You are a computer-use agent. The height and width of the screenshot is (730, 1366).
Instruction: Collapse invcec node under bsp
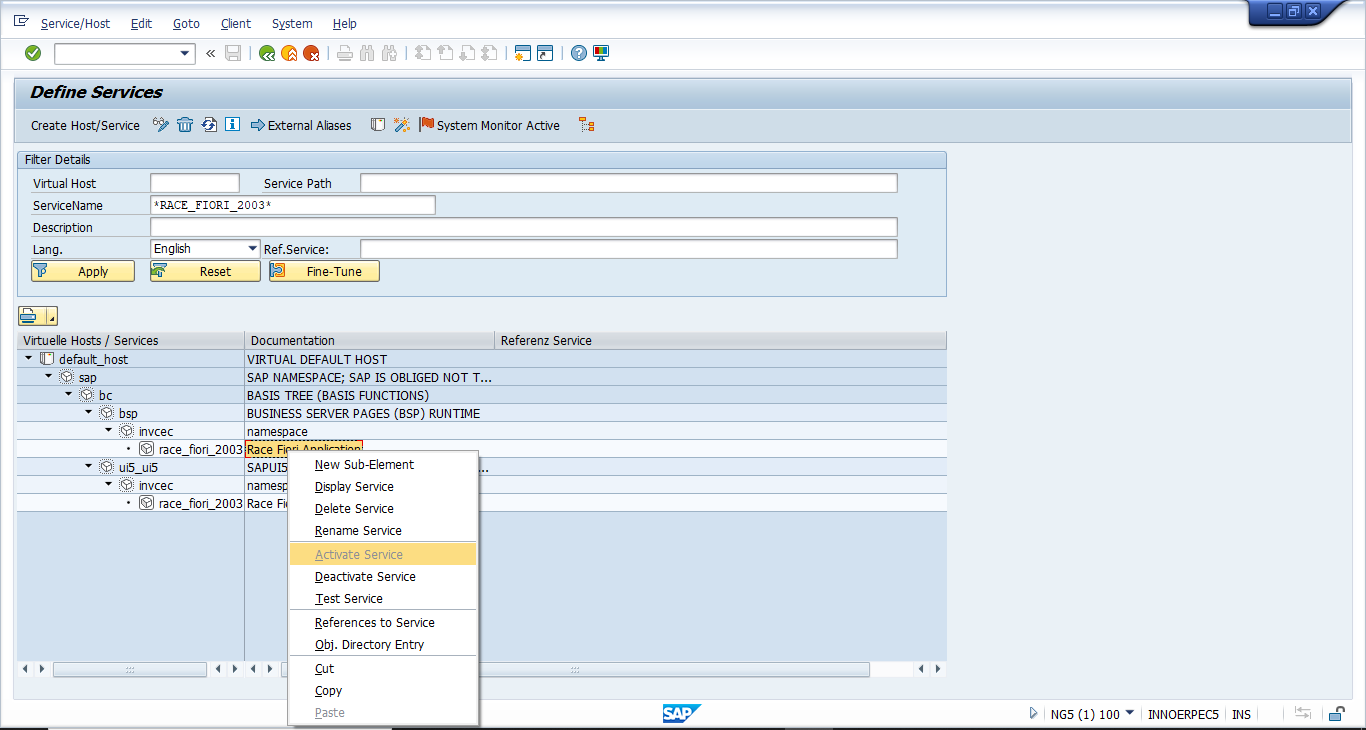point(109,430)
